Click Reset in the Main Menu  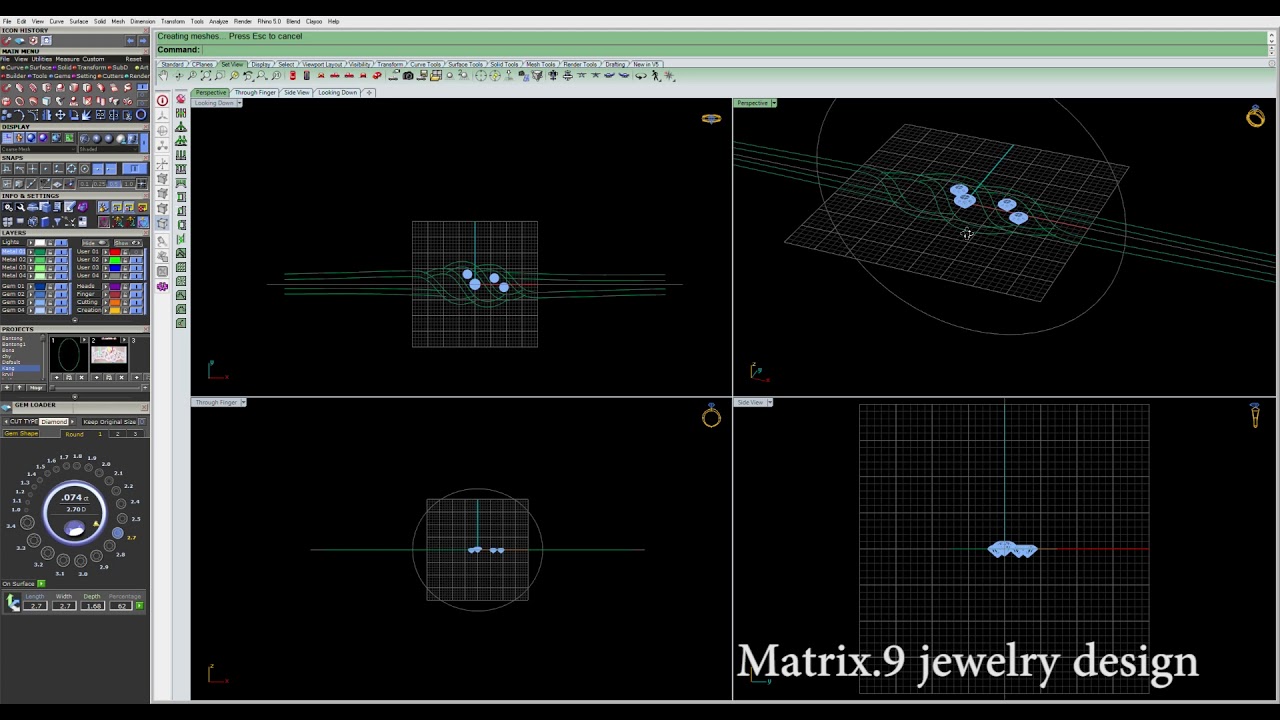point(134,59)
